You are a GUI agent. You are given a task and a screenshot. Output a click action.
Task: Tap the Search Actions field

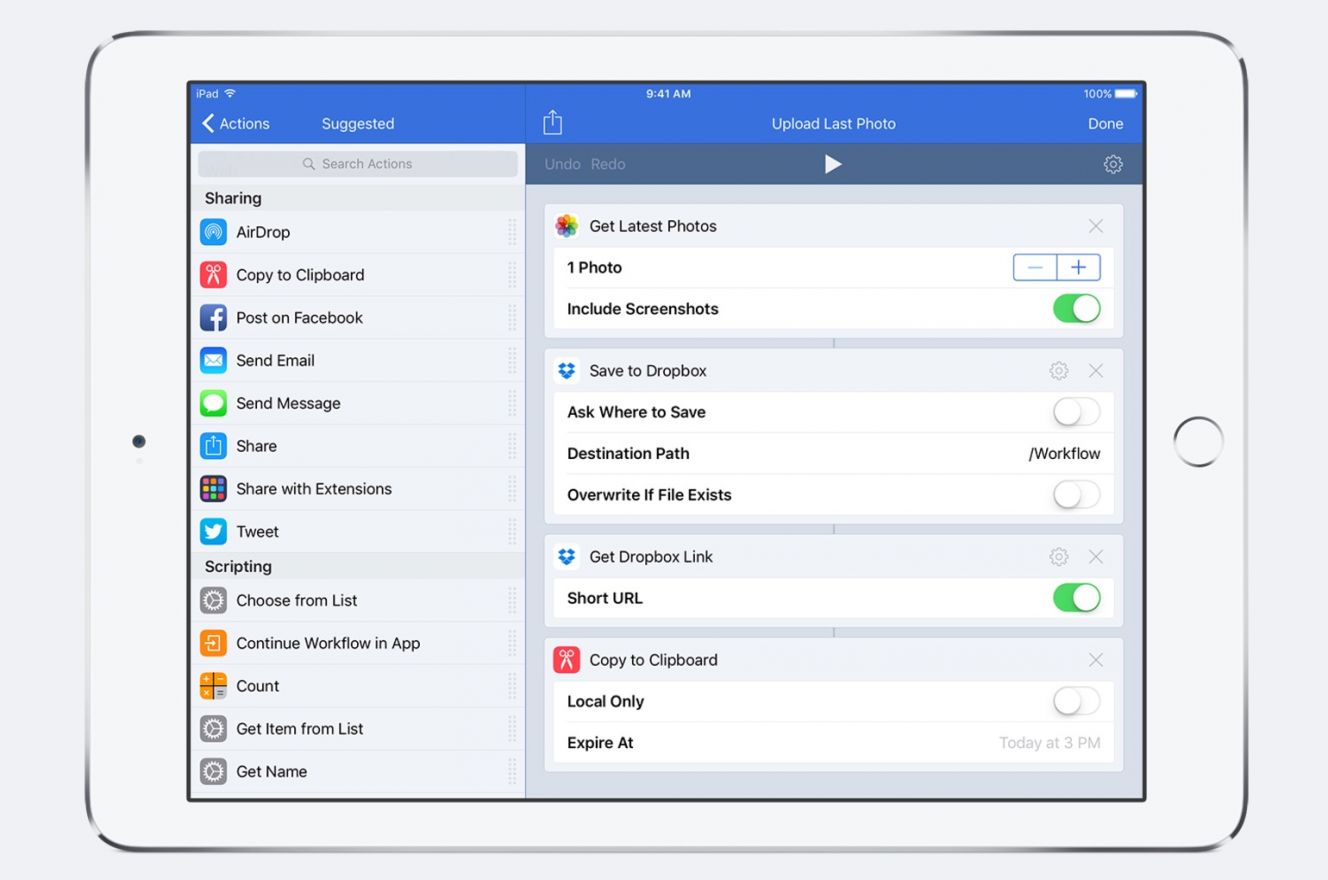[358, 164]
